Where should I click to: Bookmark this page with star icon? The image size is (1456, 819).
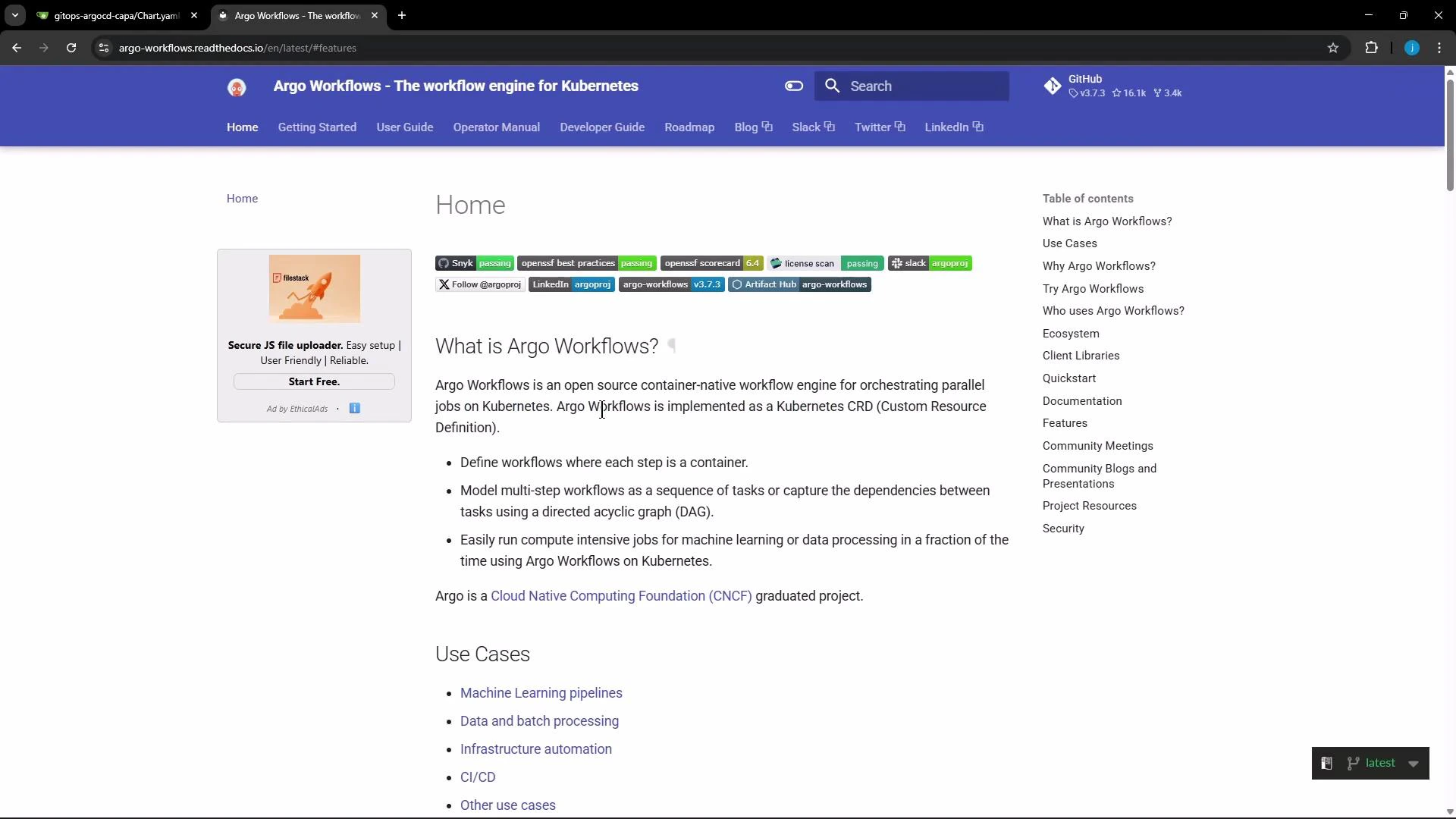click(x=1333, y=48)
